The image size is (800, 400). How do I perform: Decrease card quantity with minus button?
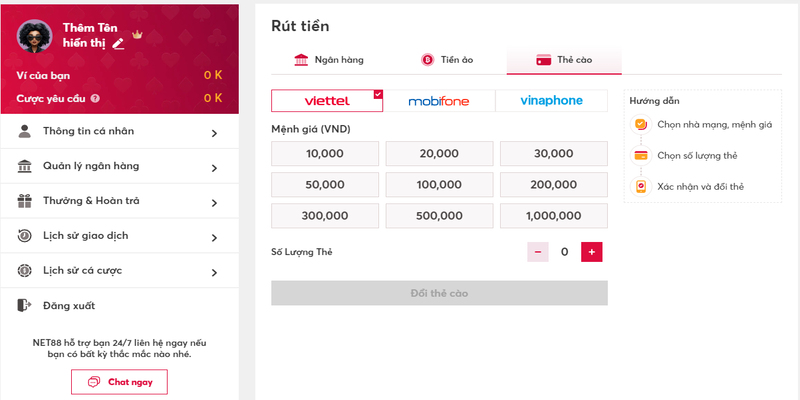(x=538, y=252)
